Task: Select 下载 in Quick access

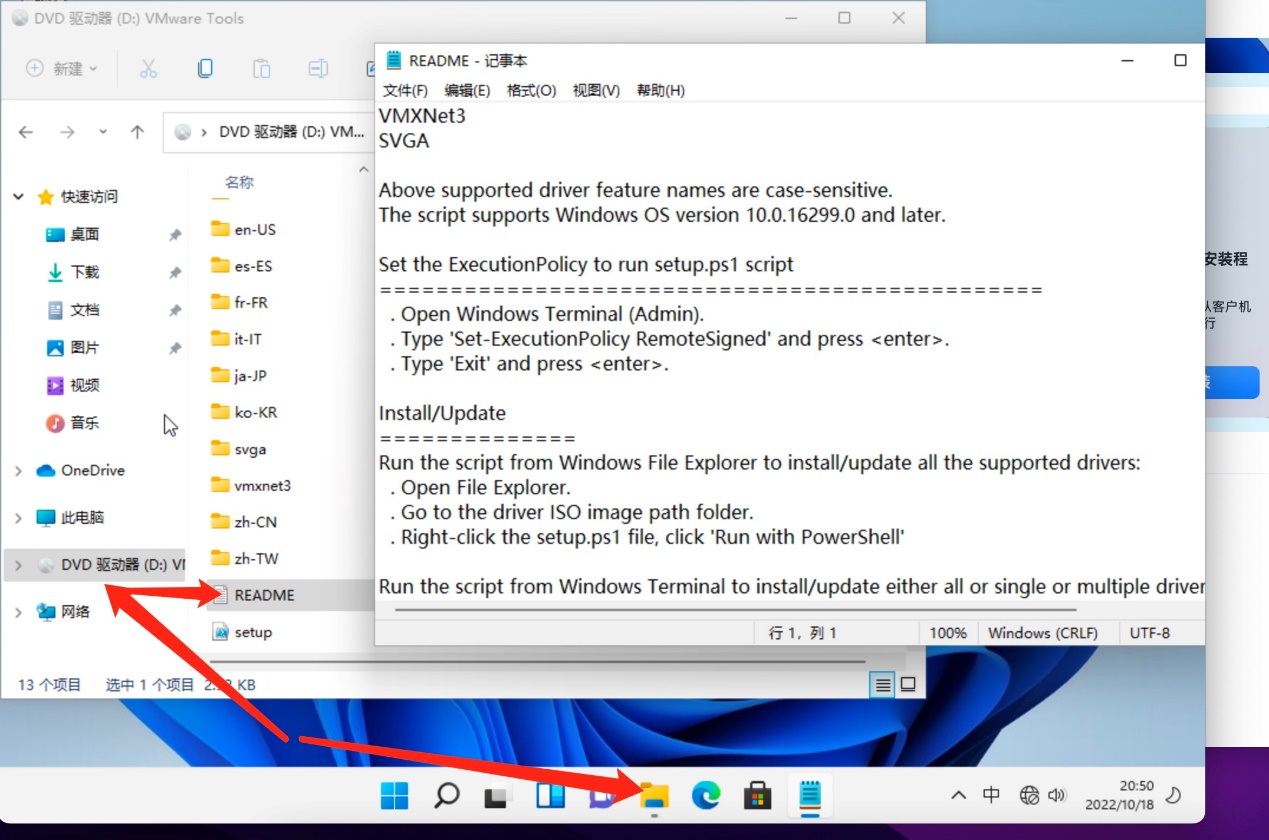Action: coord(85,272)
